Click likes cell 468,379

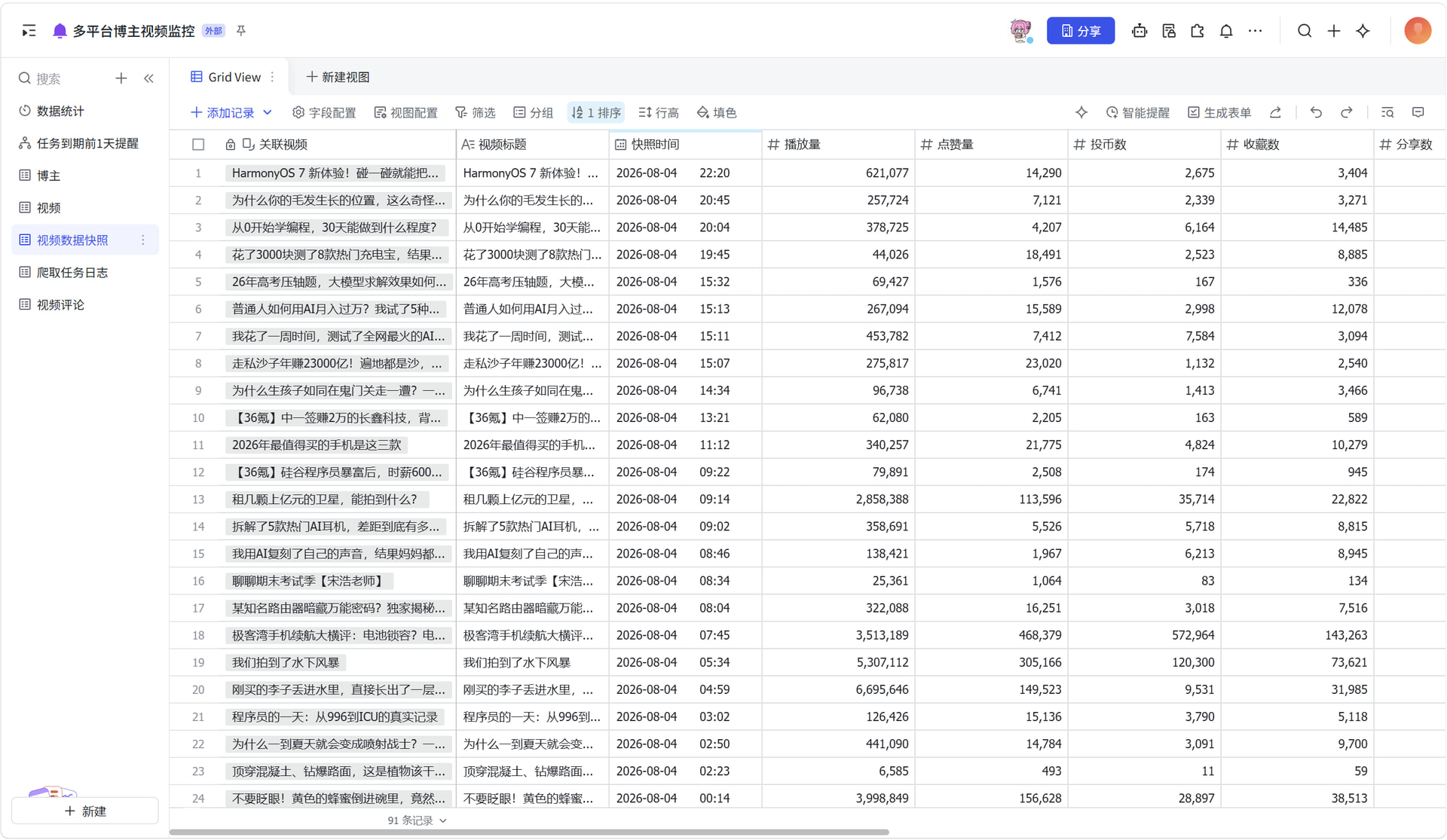coord(991,636)
